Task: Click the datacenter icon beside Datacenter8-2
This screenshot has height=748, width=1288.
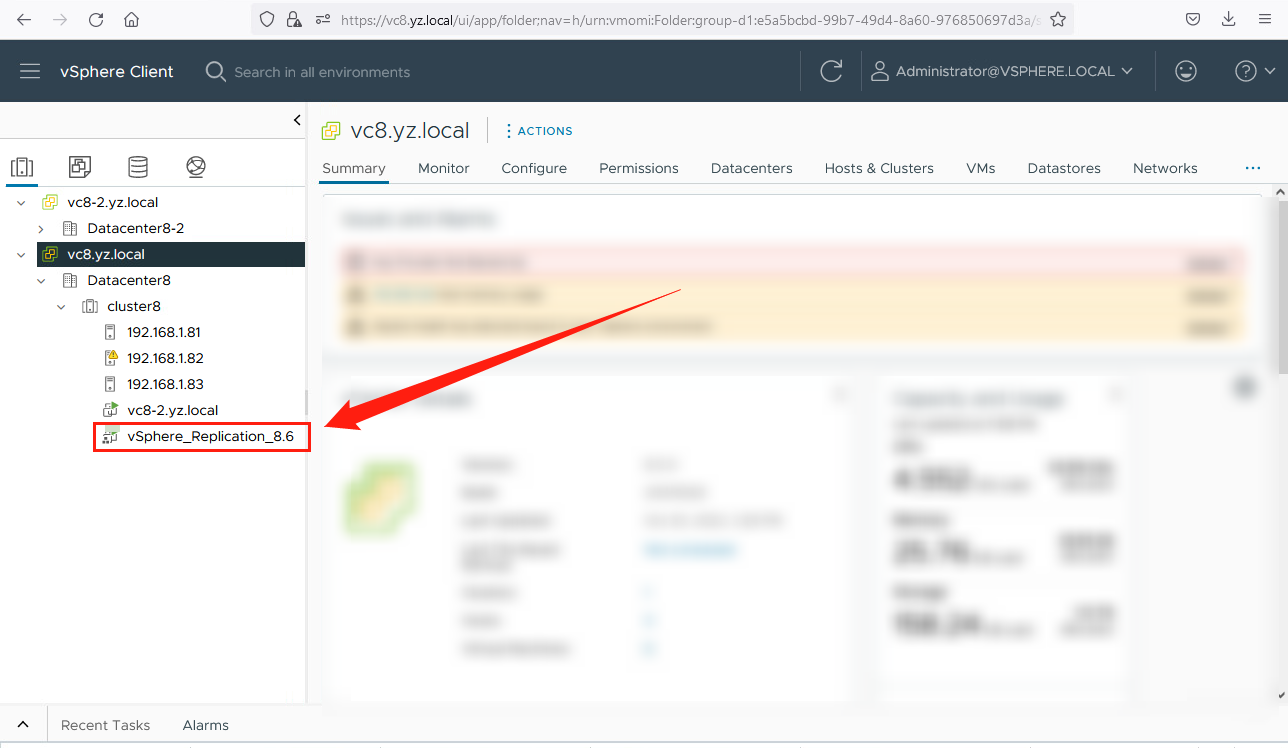Action: (69, 228)
